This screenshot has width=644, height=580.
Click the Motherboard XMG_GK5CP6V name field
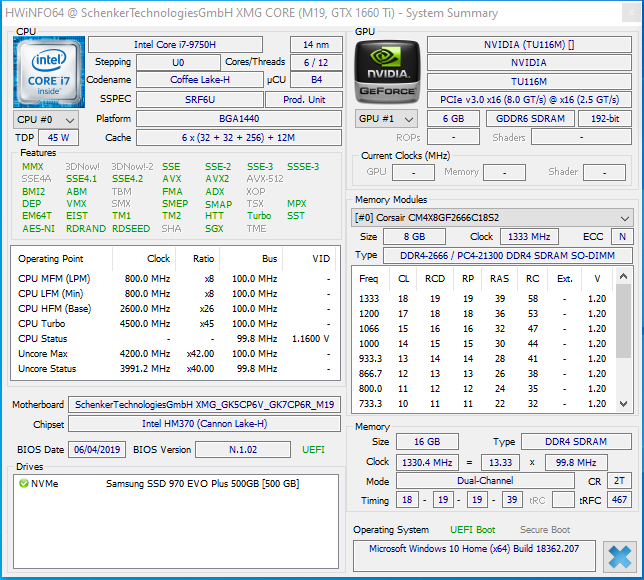point(205,405)
